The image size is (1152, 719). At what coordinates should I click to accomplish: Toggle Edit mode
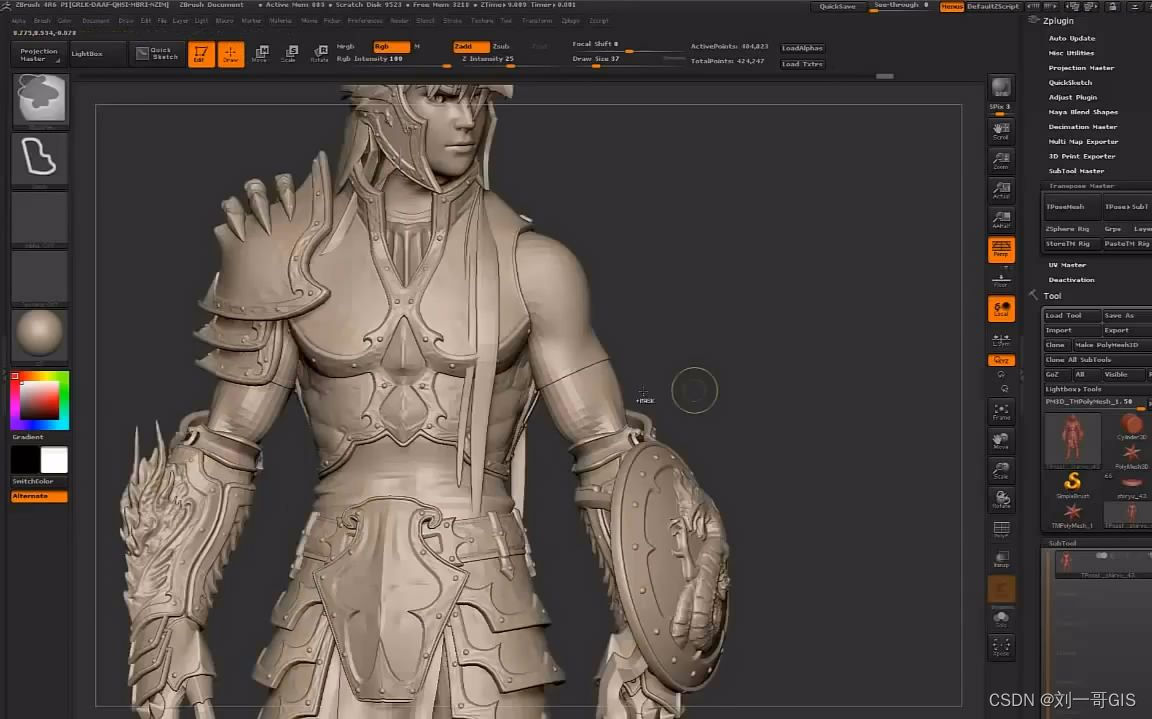click(201, 53)
